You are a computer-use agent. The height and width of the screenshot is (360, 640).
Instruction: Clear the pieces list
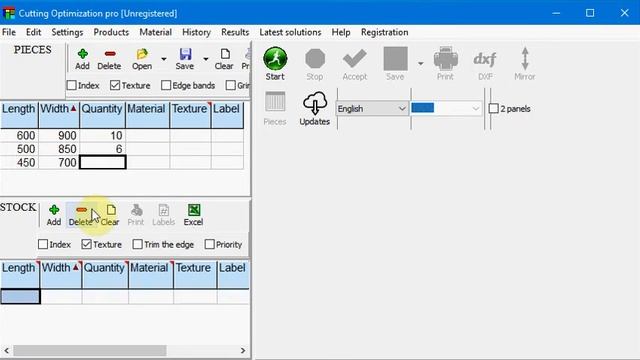(224, 59)
